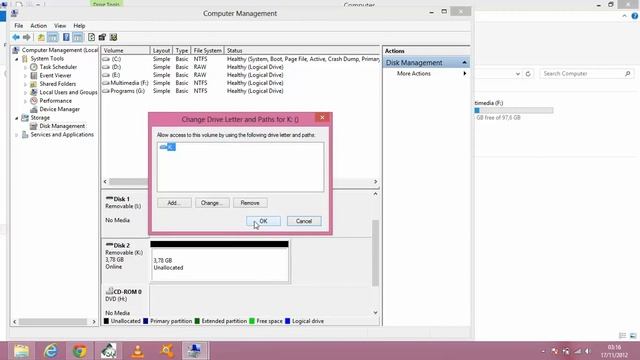Collapse the System Tools node

coord(17,59)
